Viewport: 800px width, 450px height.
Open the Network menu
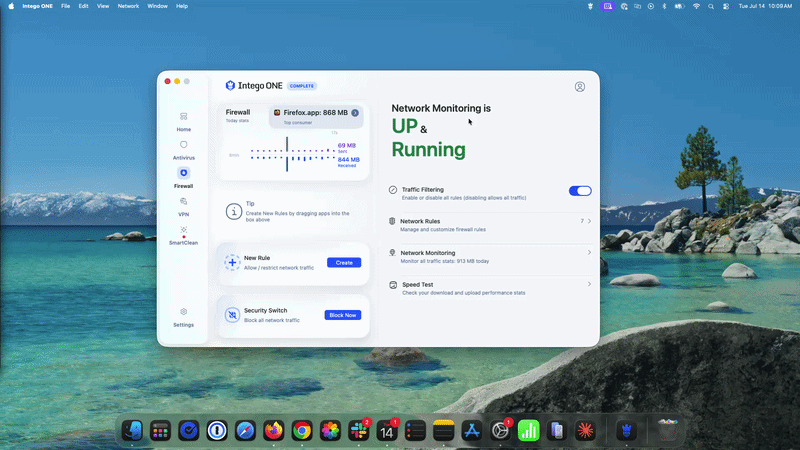tap(128, 6)
